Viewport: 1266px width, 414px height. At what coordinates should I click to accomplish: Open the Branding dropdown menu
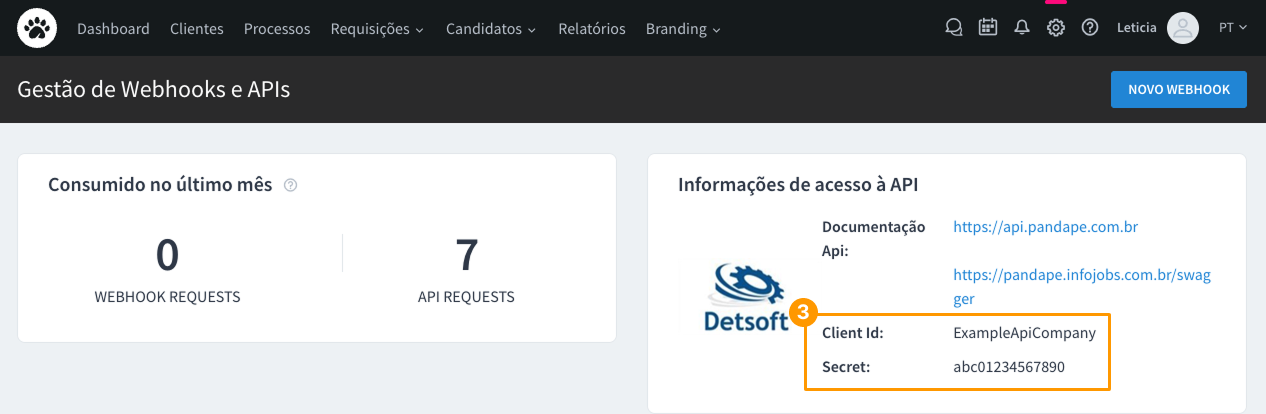coord(683,29)
